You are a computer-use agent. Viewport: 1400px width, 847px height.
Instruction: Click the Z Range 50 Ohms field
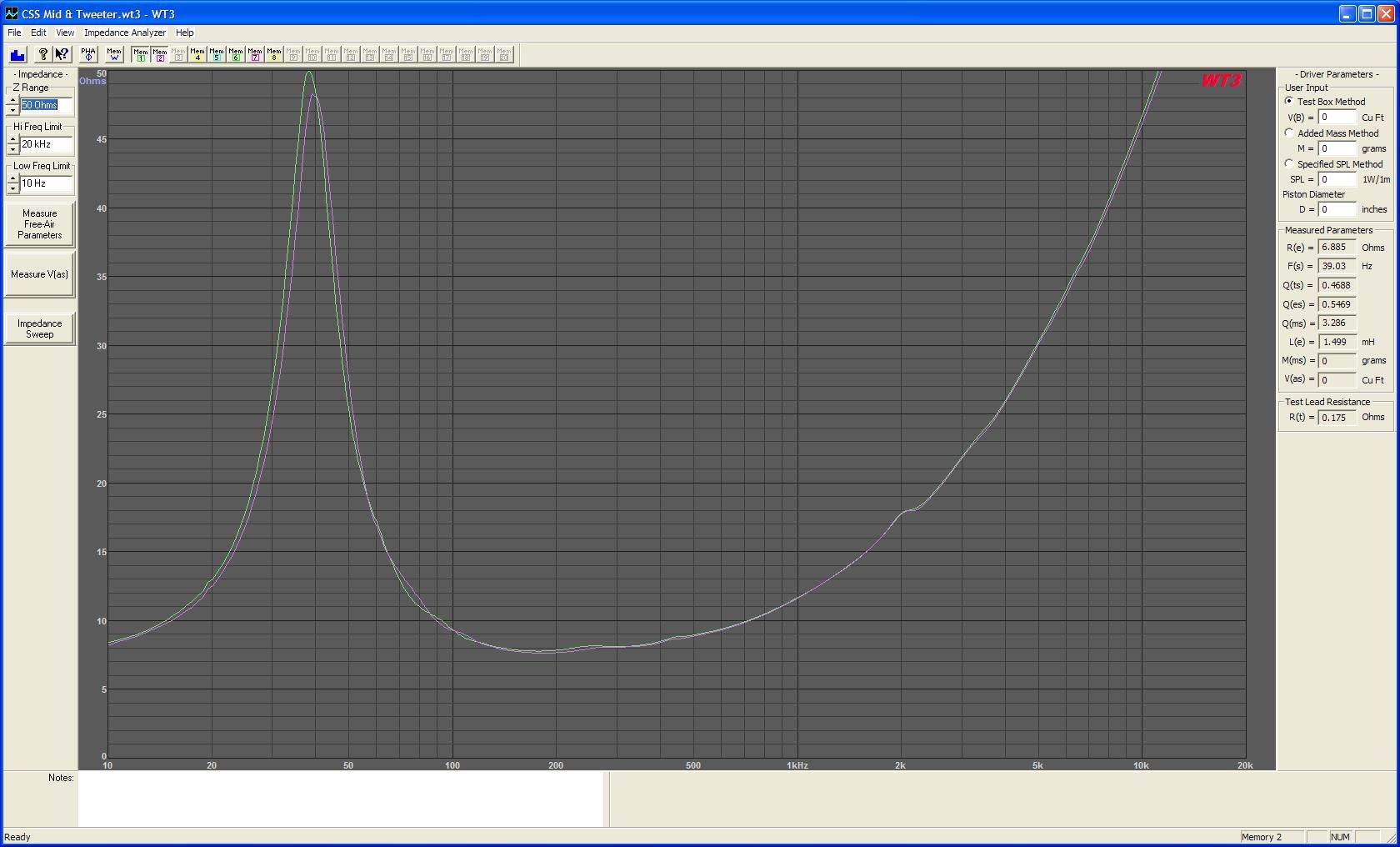tap(47, 105)
